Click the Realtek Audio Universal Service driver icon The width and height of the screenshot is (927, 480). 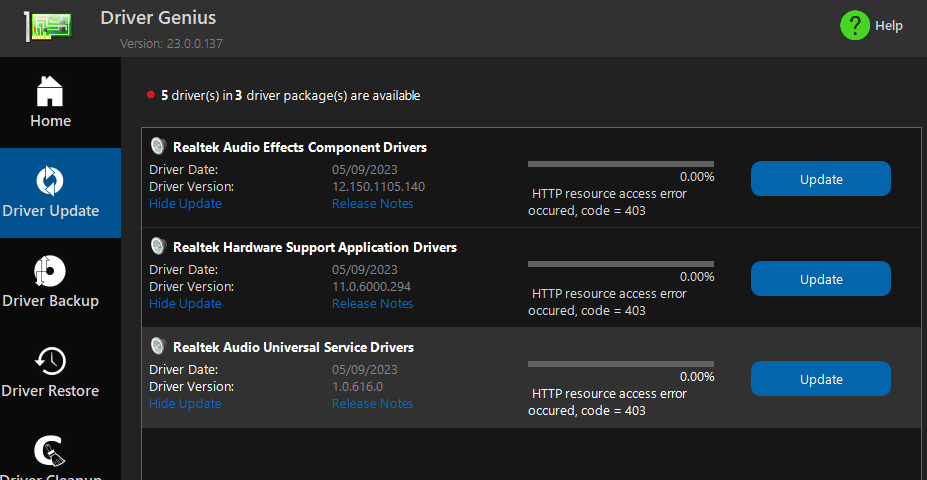tap(158, 346)
